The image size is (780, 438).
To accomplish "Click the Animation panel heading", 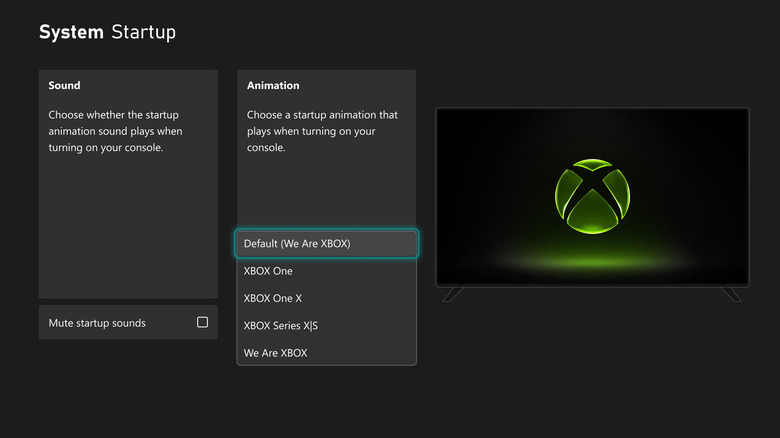I will coord(273,85).
